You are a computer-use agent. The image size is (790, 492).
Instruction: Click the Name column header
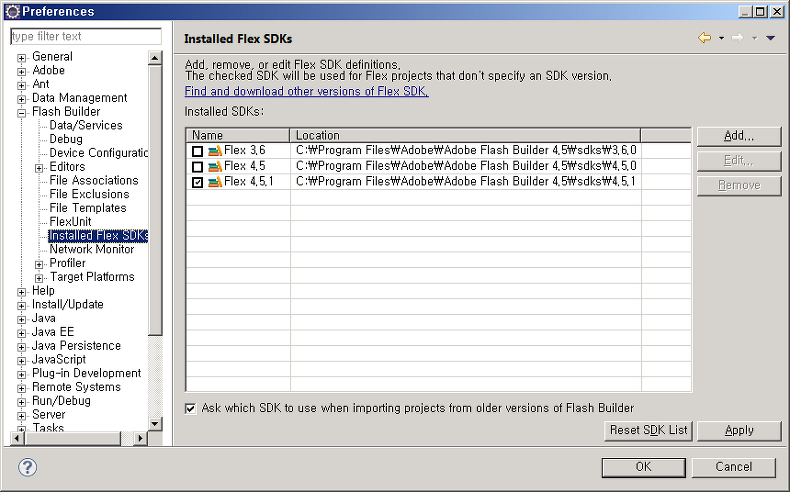[238, 135]
